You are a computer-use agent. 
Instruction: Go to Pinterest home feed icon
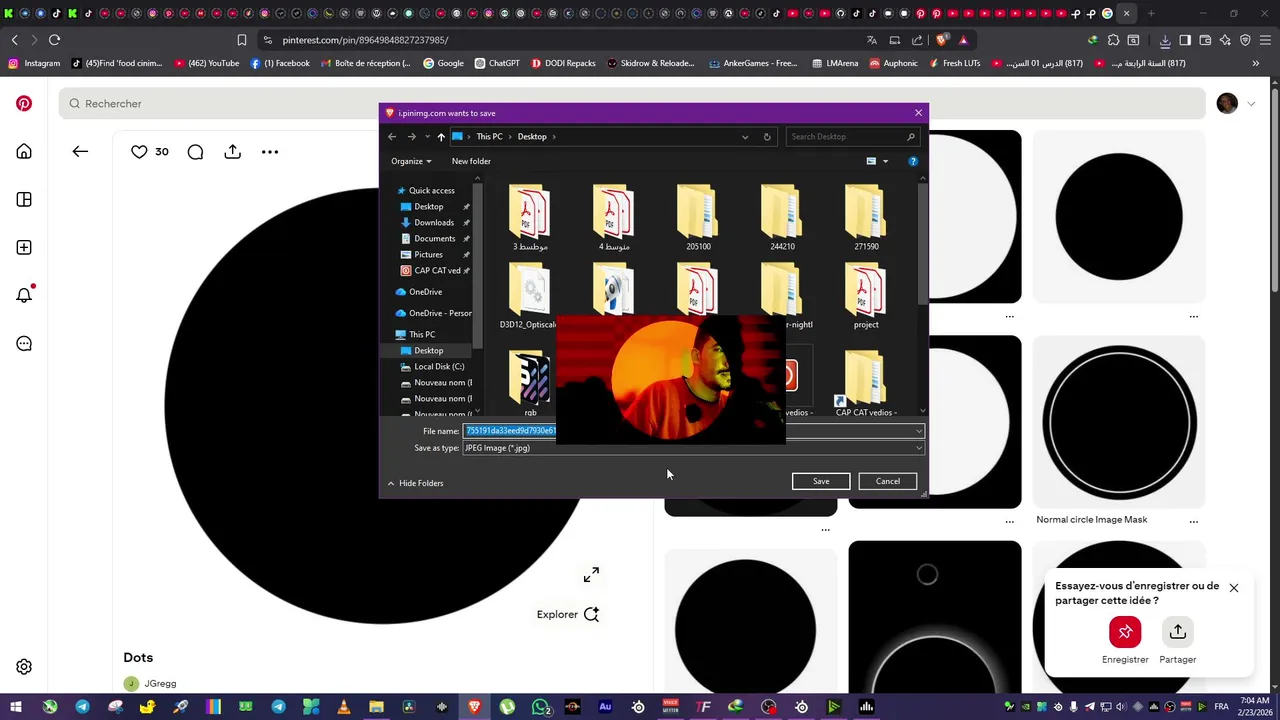[x=24, y=151]
